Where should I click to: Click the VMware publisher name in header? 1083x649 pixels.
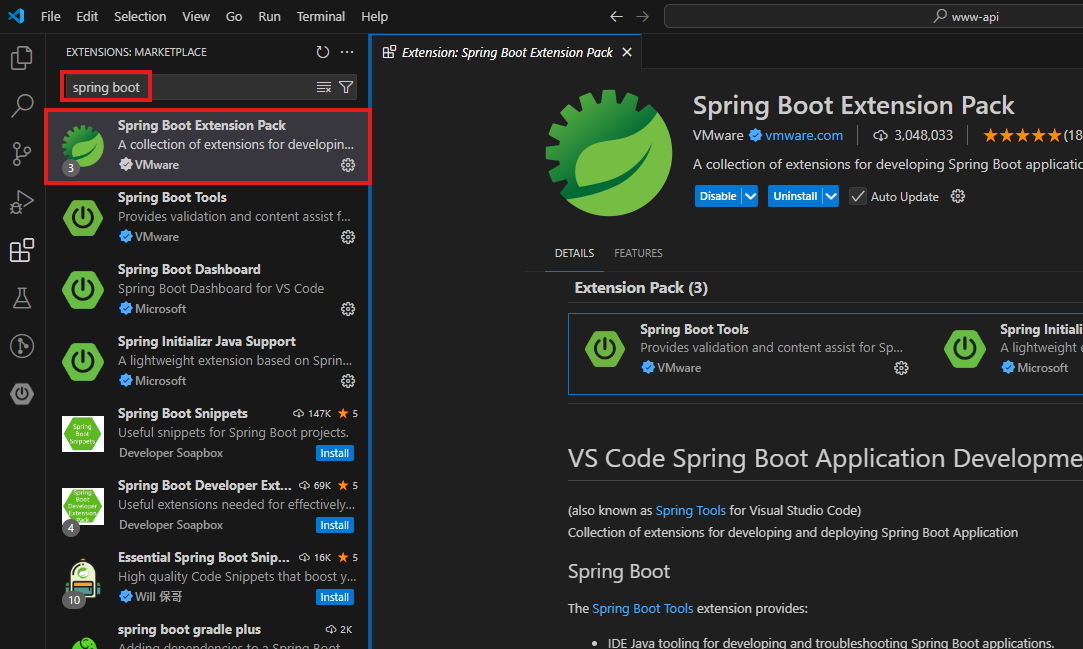point(718,135)
